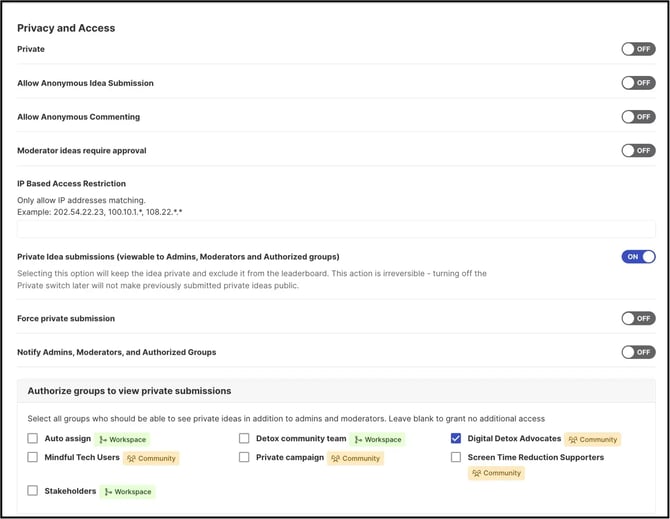
Task: Toggle the Private switch on
Action: coord(638,49)
